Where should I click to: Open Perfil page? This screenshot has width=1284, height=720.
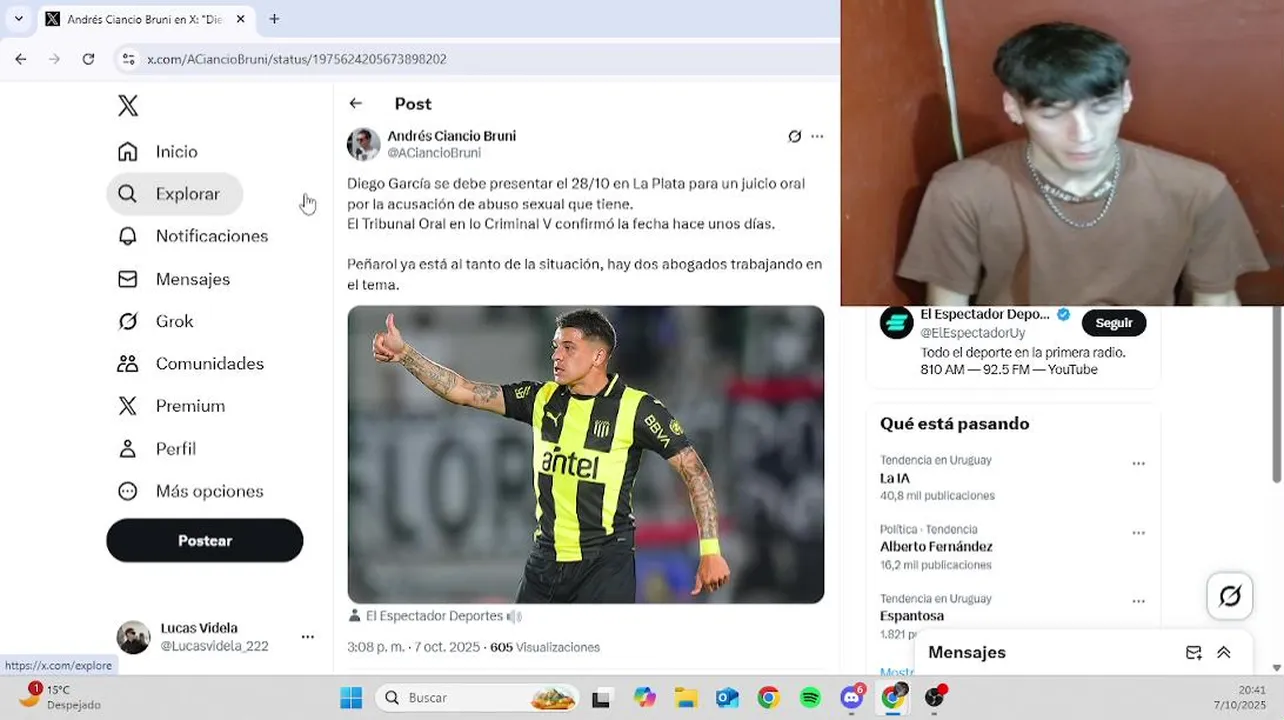click(x=156, y=449)
